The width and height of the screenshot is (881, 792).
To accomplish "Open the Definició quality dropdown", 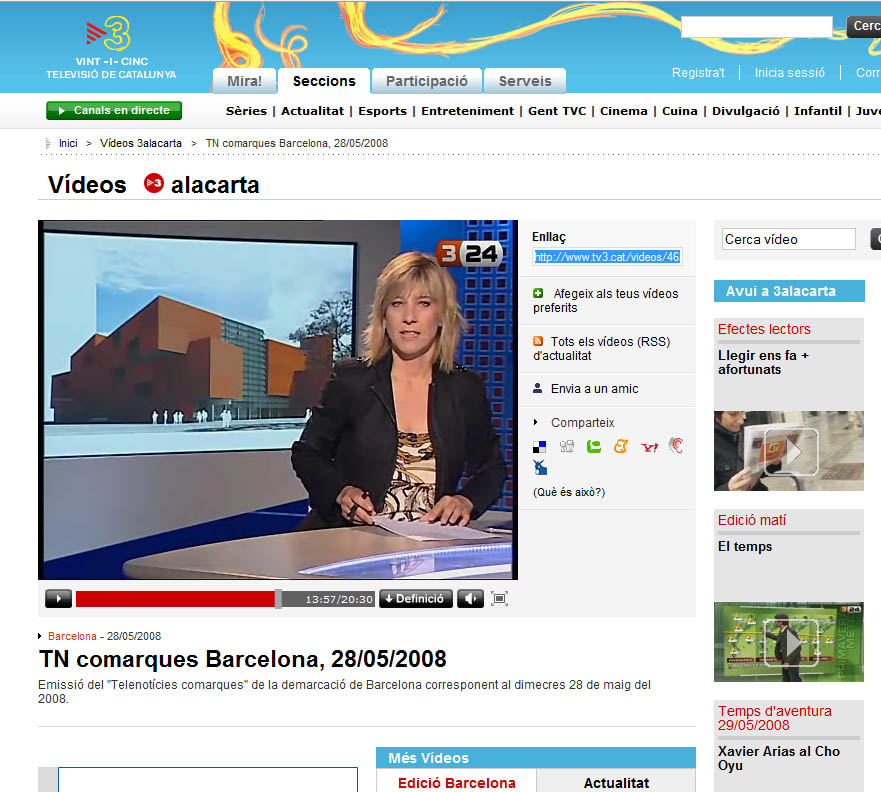I will (416, 599).
